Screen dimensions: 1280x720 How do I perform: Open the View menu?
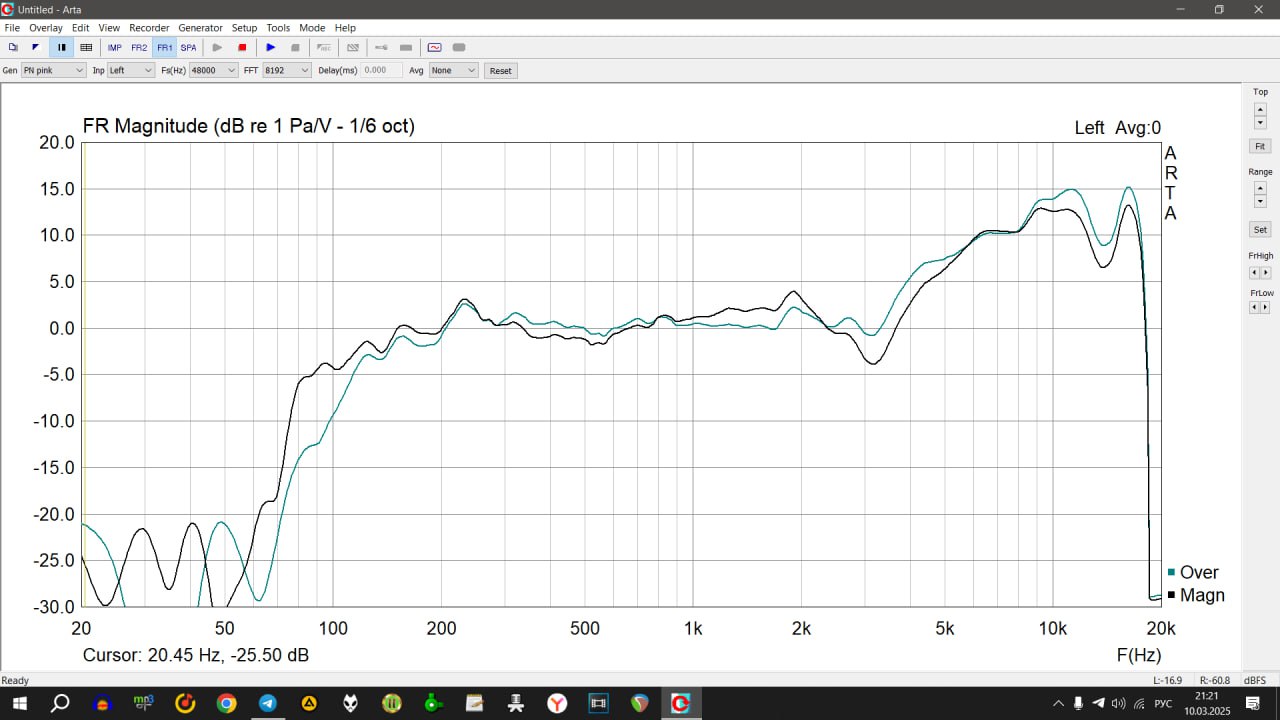point(109,28)
